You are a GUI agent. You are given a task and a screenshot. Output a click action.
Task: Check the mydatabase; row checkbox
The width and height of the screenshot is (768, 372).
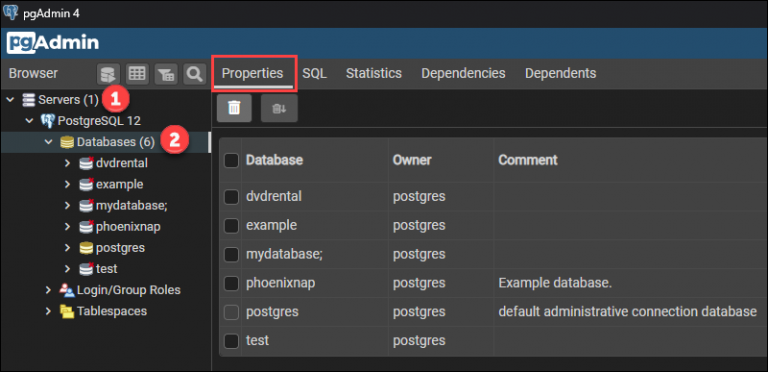coord(231,255)
